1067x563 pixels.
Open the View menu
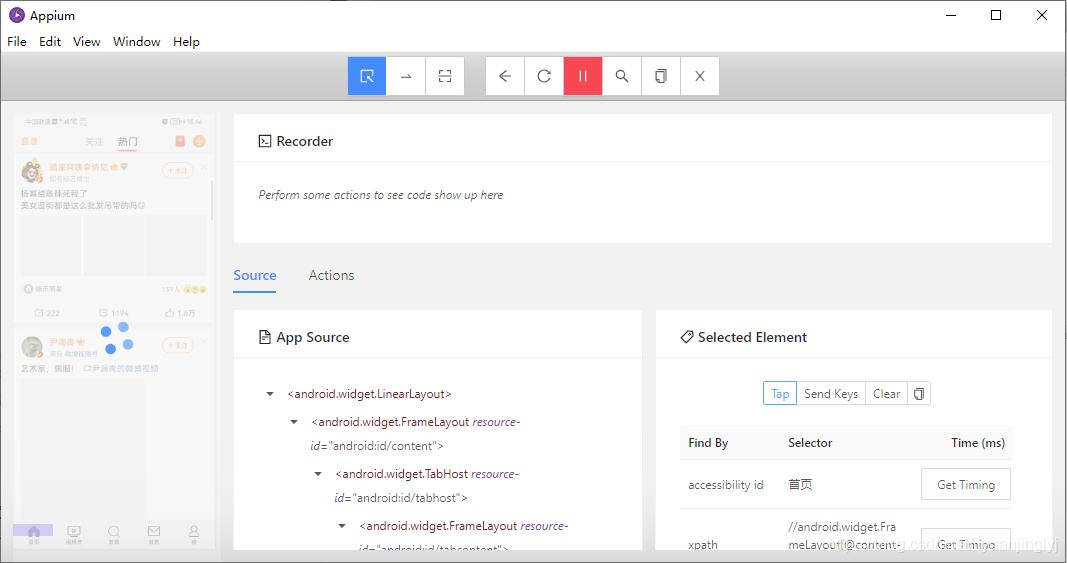(87, 42)
